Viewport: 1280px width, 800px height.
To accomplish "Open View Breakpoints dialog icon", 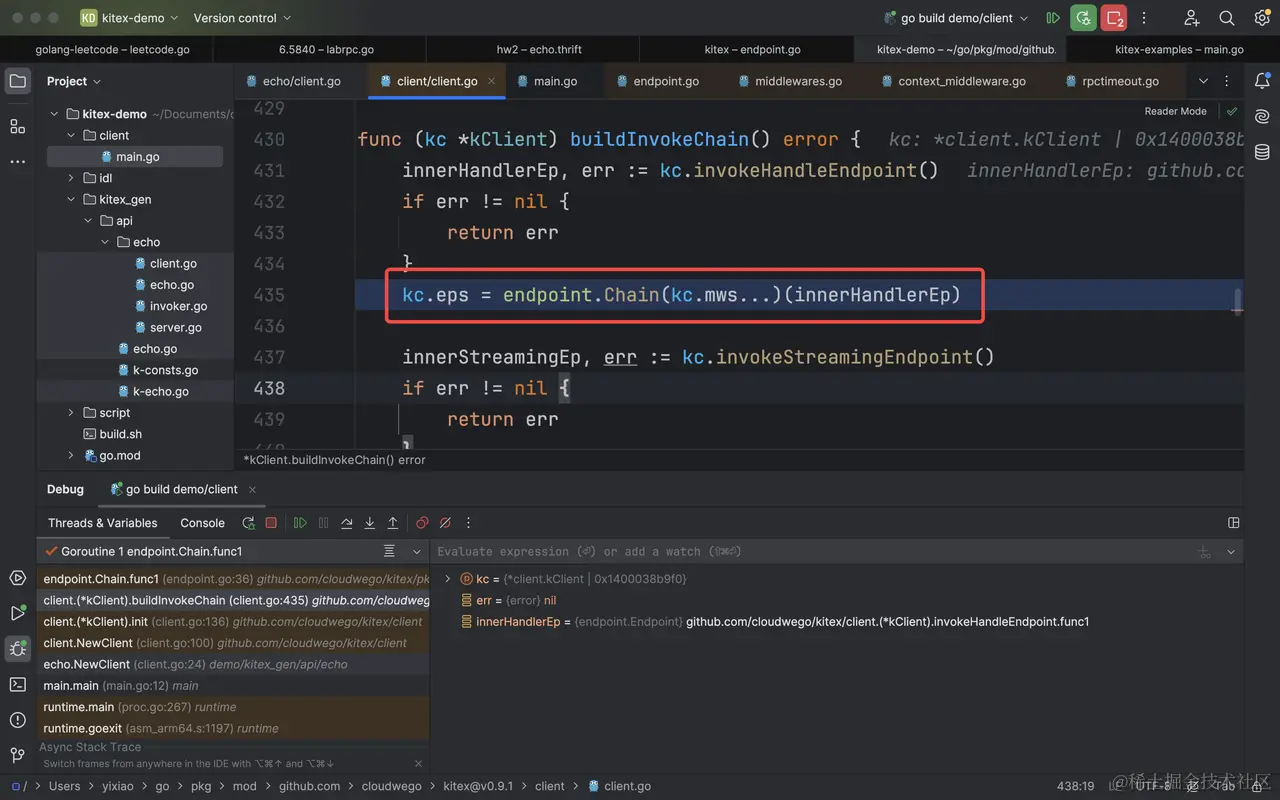I will tap(422, 523).
